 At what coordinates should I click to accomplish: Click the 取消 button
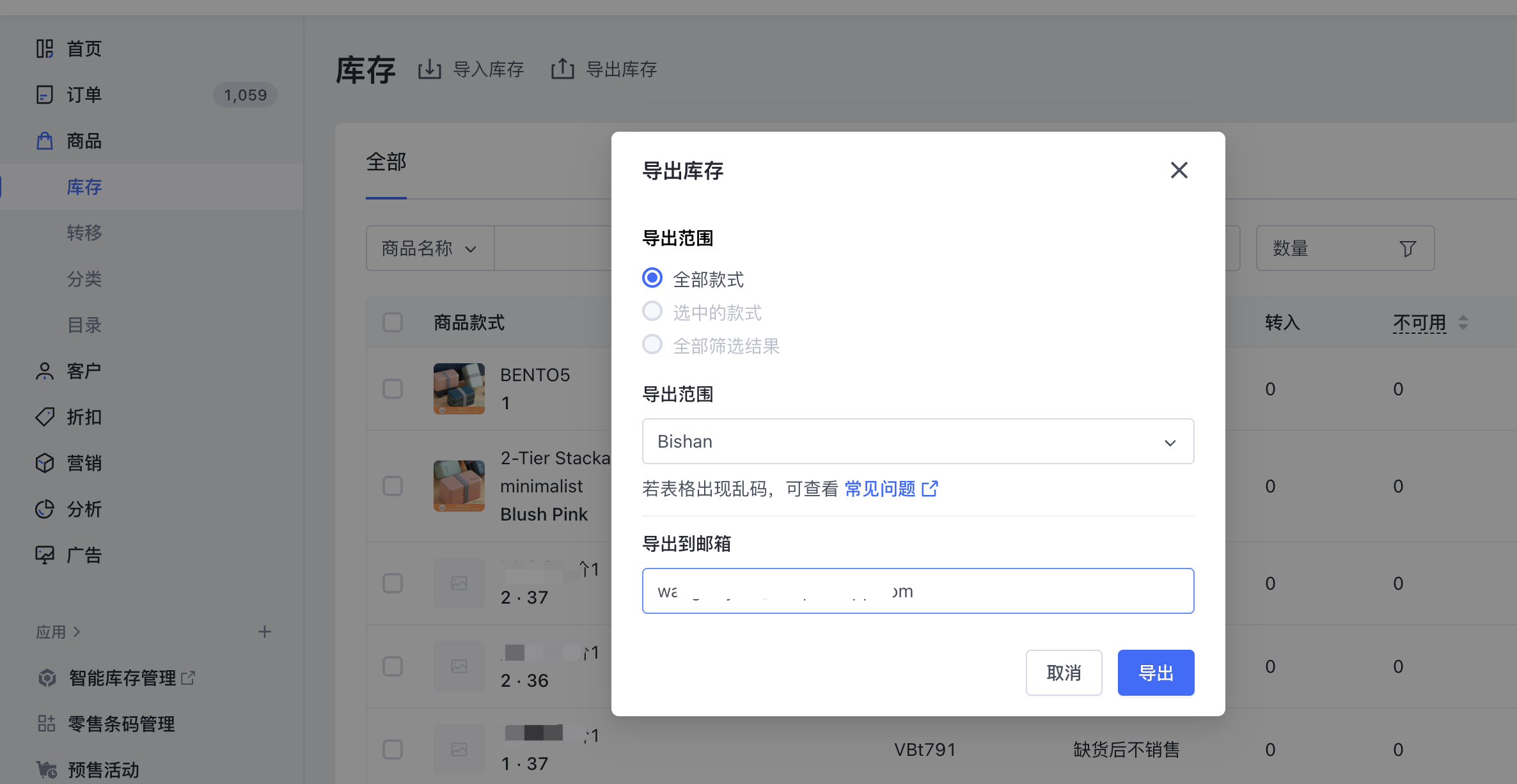pyautogui.click(x=1064, y=673)
